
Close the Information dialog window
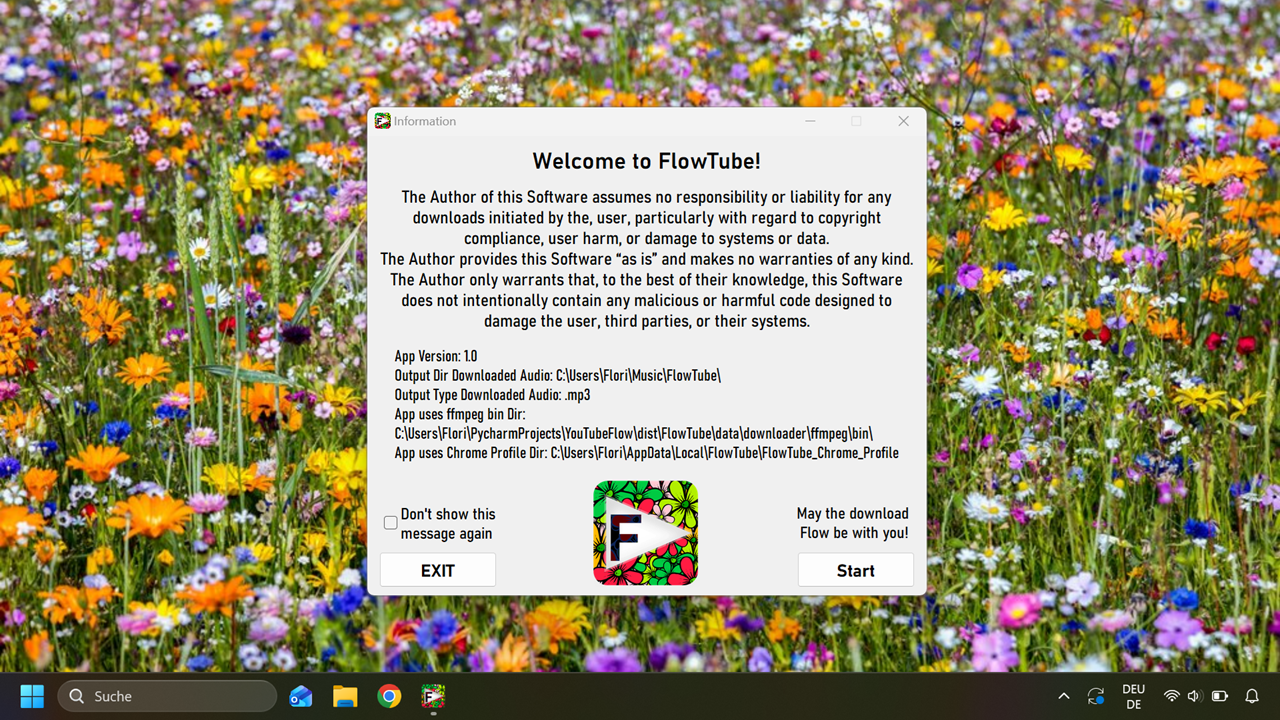tap(903, 121)
